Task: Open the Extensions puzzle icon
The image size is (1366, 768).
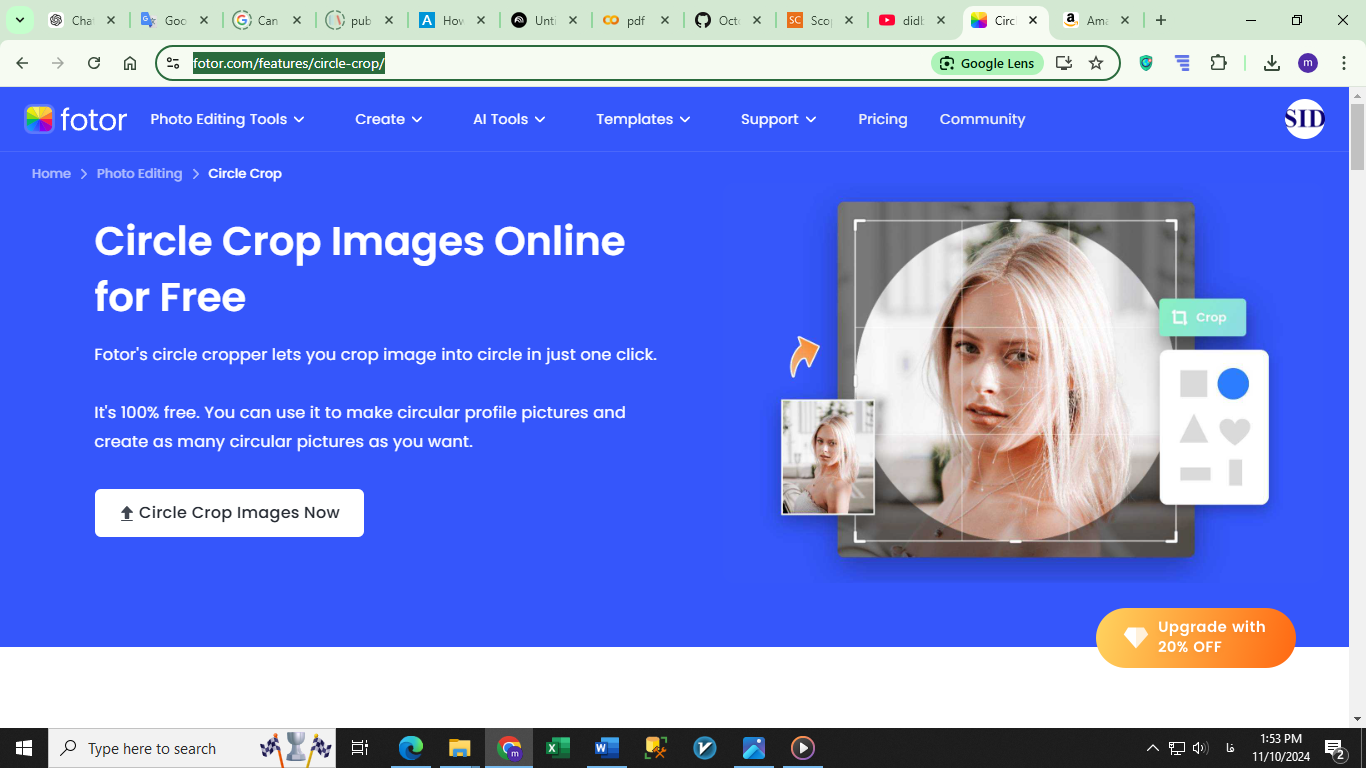Action: pos(1218,63)
